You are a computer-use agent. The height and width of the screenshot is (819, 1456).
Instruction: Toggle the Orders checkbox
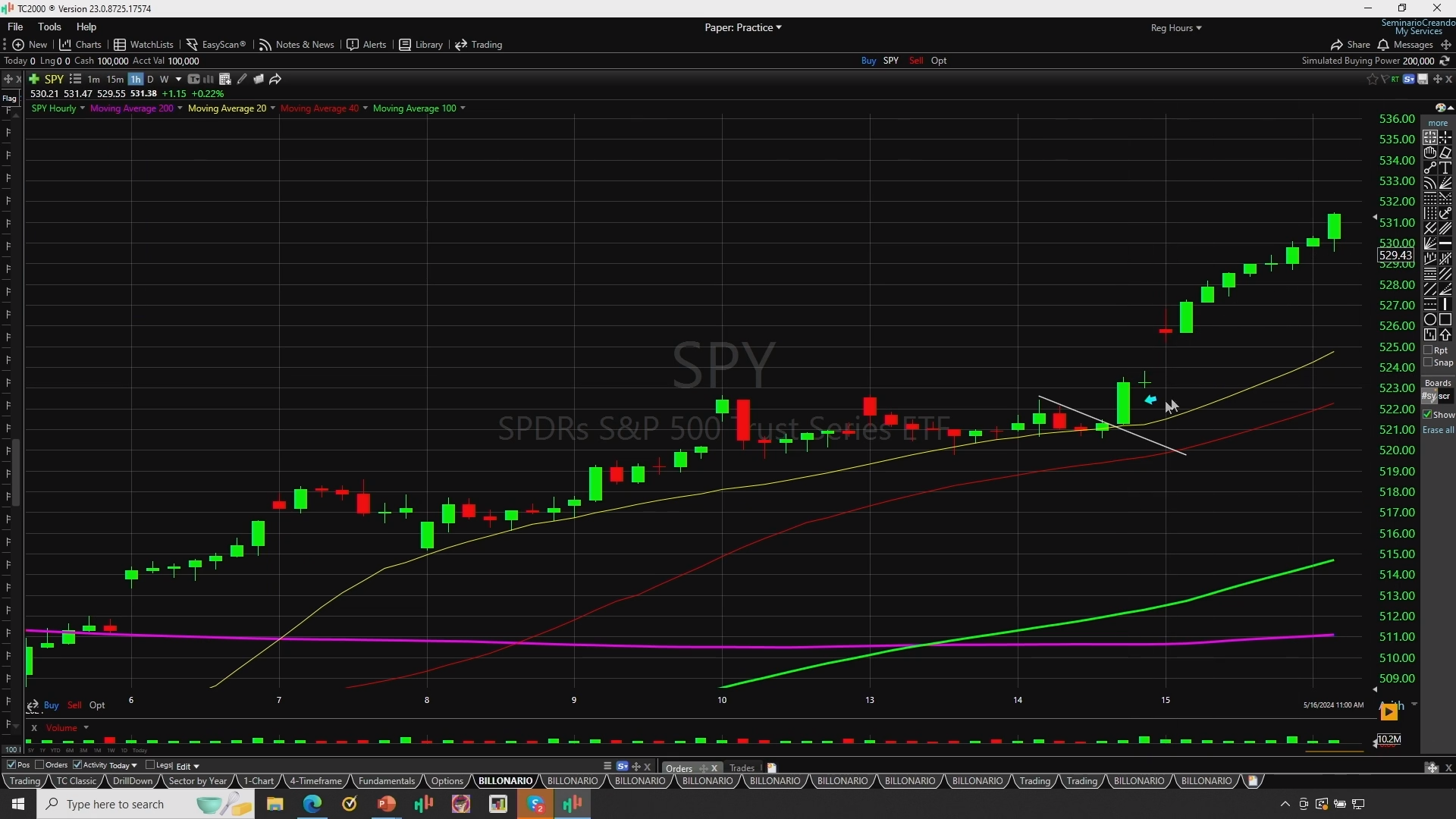point(40,765)
